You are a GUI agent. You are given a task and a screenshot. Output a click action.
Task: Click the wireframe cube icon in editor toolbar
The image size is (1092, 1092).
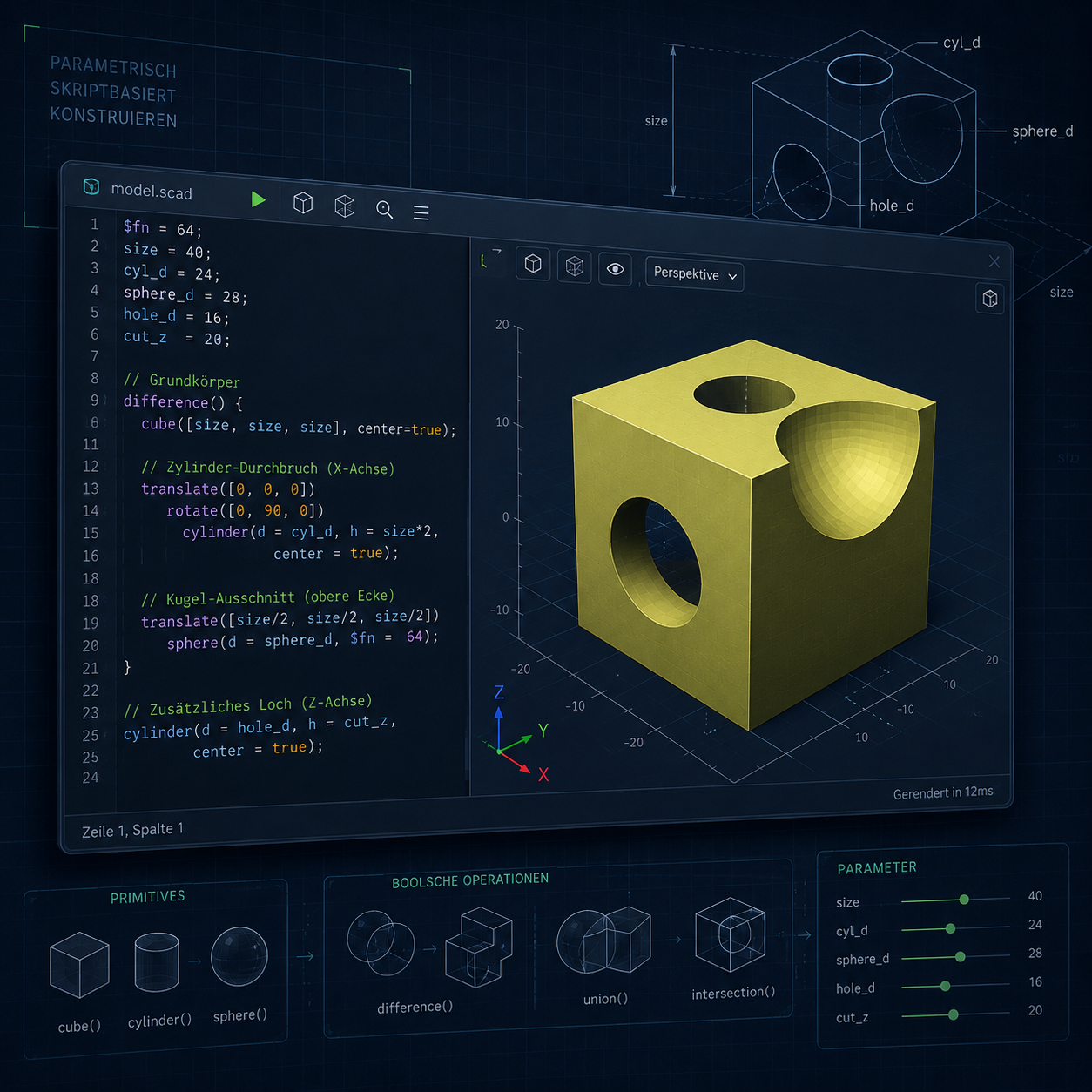345,206
